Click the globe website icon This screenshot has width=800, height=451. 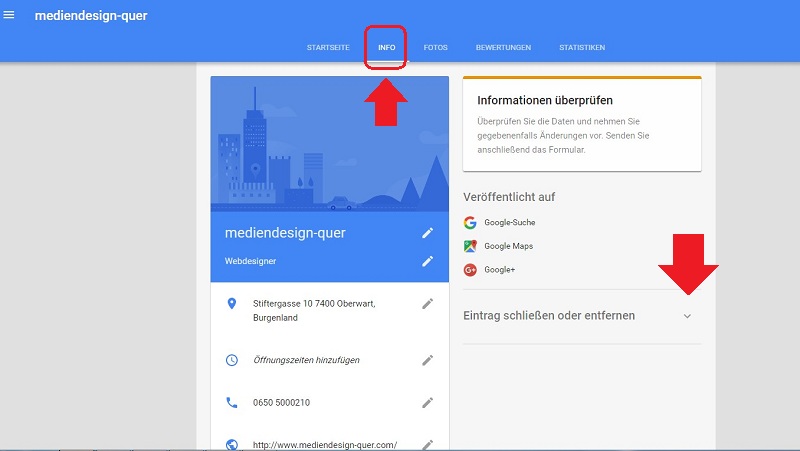click(x=232, y=444)
